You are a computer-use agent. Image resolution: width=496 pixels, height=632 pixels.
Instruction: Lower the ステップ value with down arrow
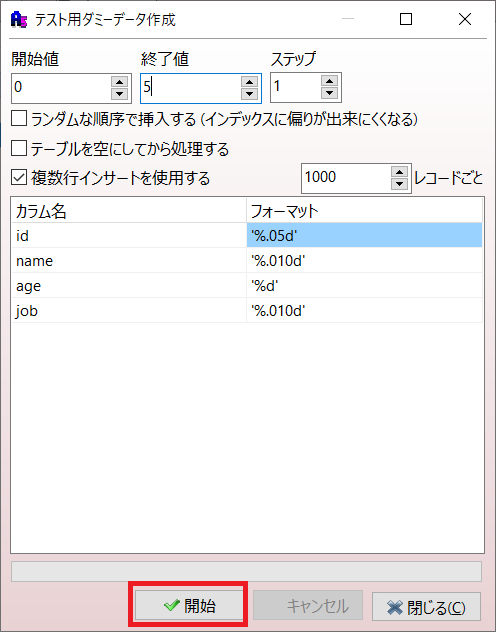click(330, 93)
